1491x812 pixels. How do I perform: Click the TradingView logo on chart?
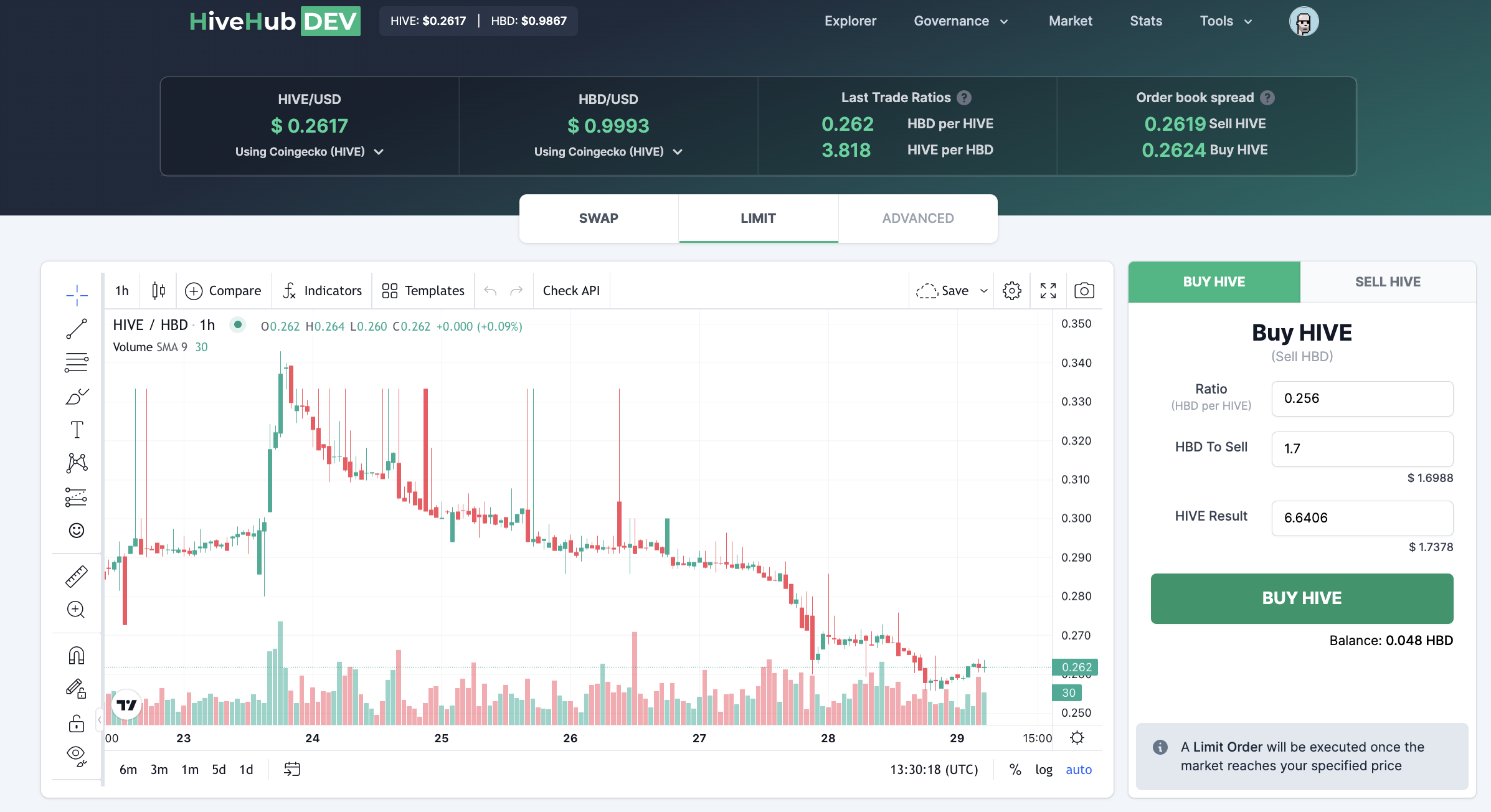click(x=126, y=705)
